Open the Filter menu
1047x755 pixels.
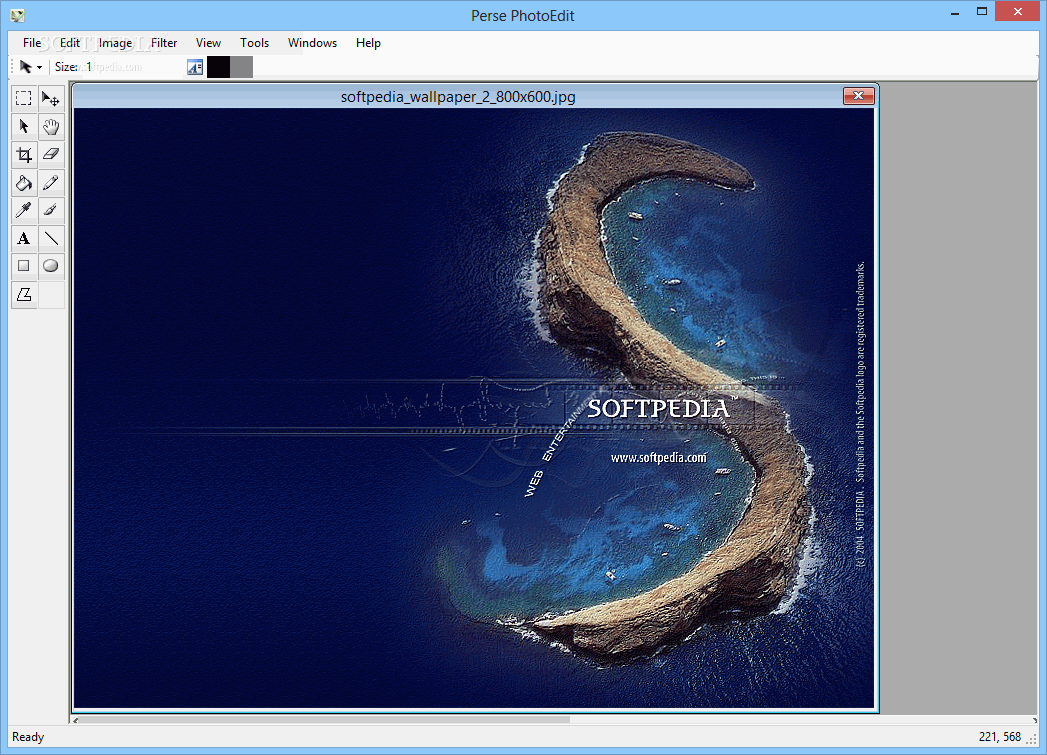pyautogui.click(x=164, y=43)
